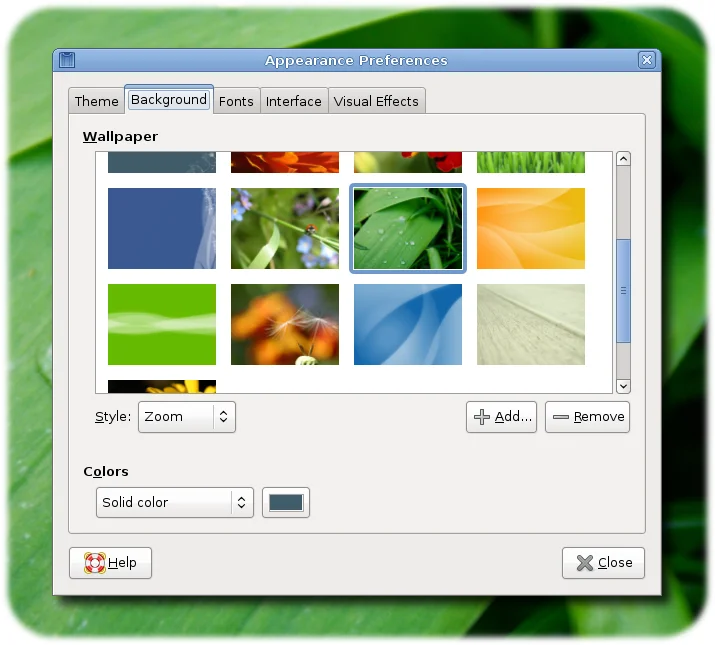Click the scrollbar up arrow
The image size is (715, 645).
click(x=623, y=159)
